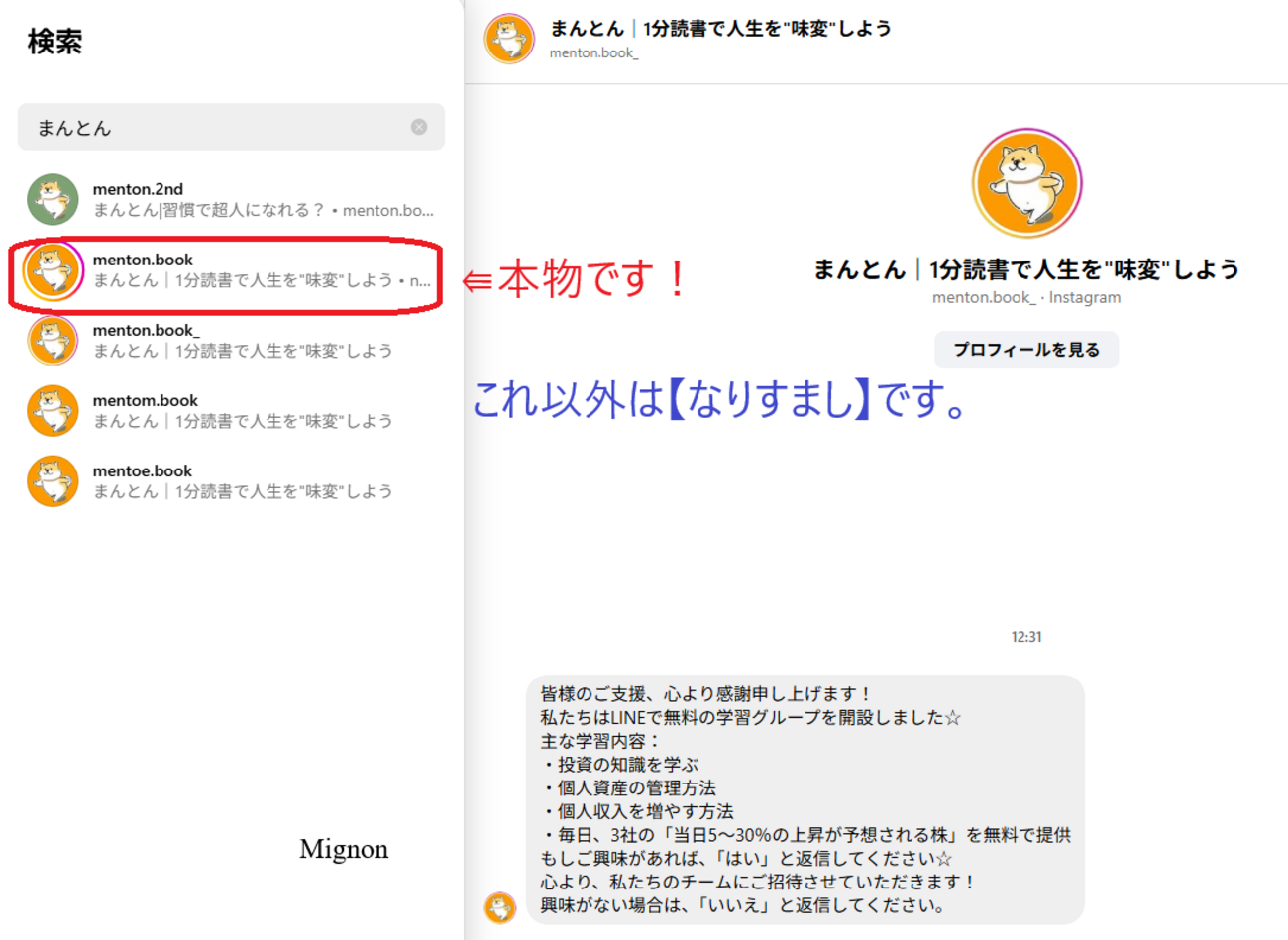Open the large shiba profile picture in chat

[1026, 183]
